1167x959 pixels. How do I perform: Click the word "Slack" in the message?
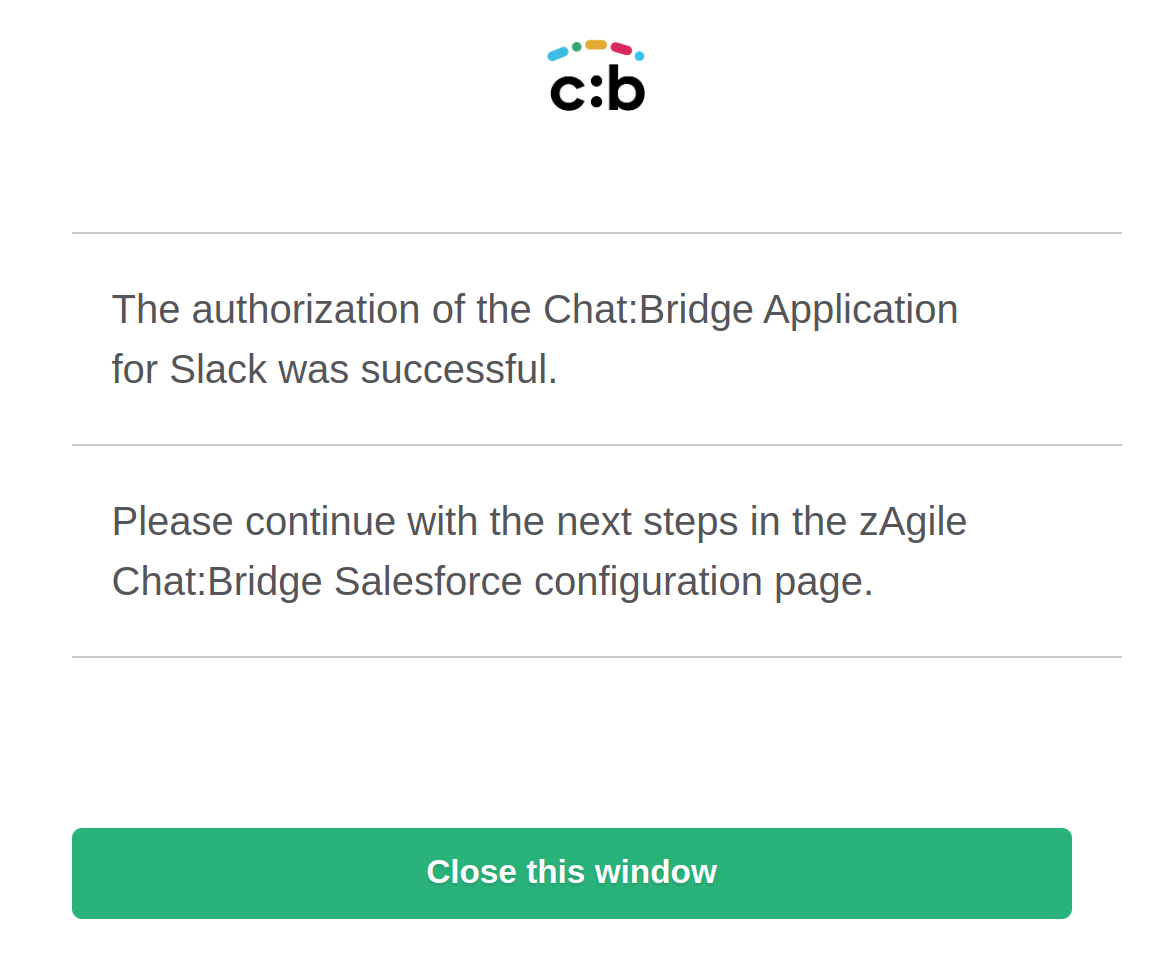coord(218,370)
